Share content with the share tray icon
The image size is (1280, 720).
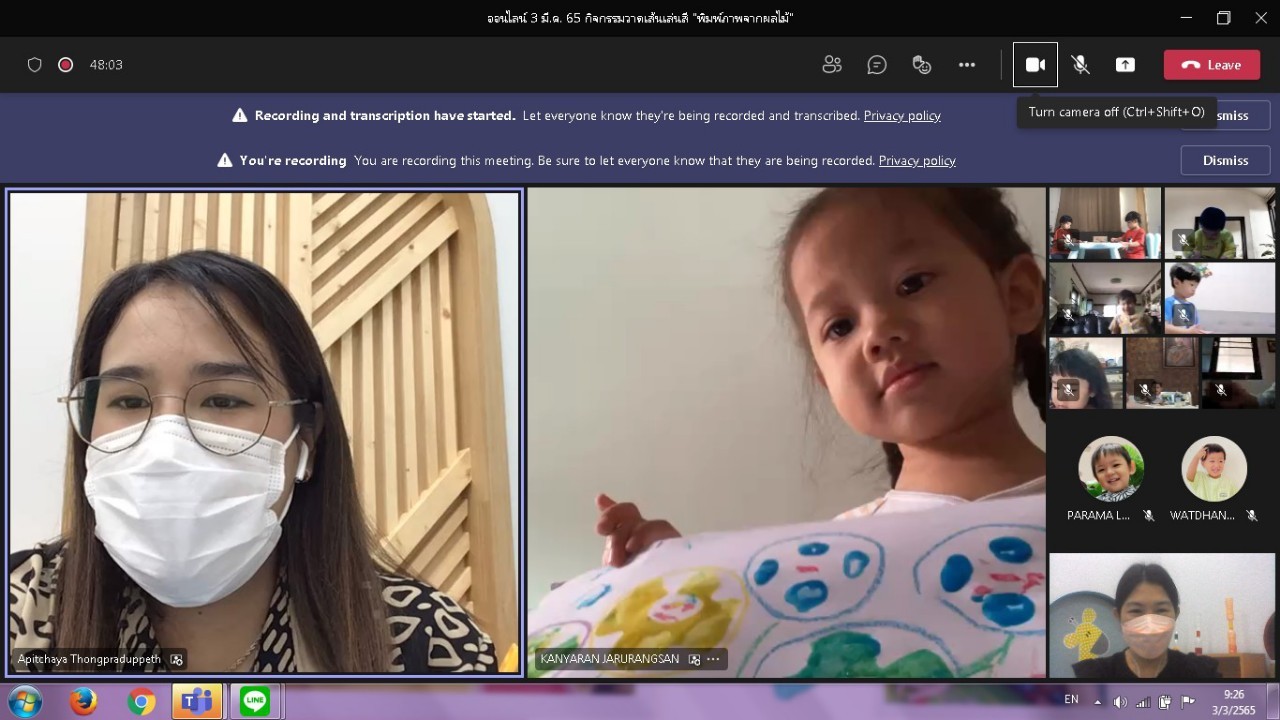click(x=1125, y=65)
